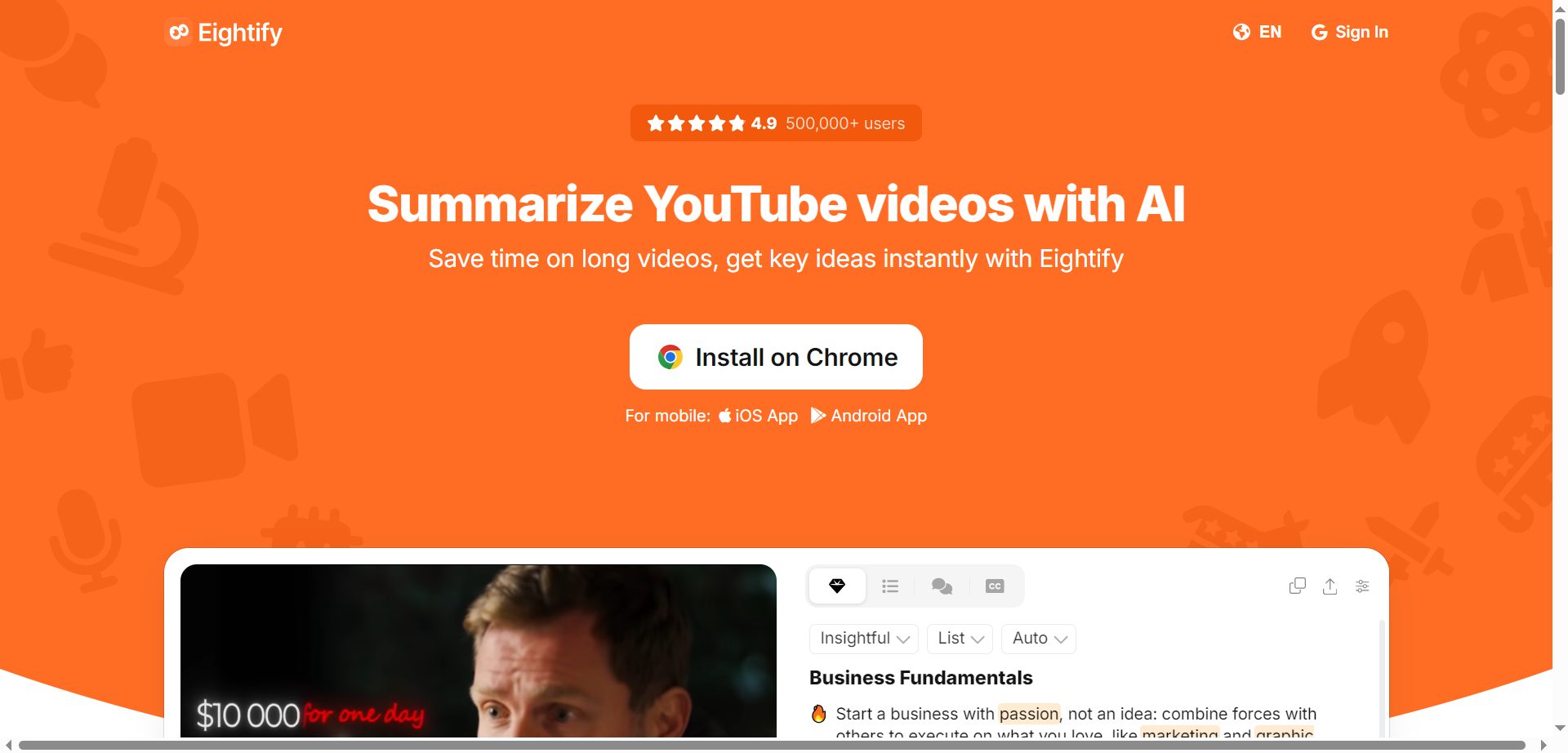The image size is (1568, 753).
Task: Open the Auto language dropdown
Action: coord(1039,639)
